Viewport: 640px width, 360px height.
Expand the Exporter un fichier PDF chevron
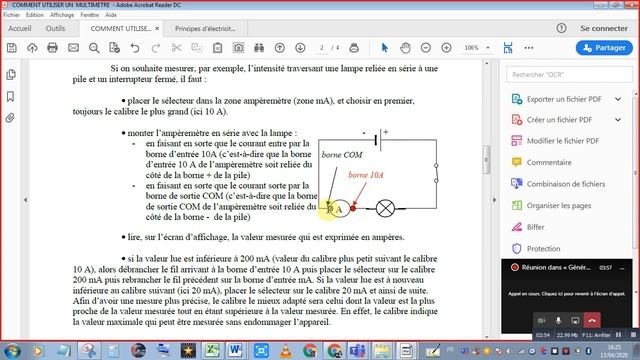[618, 99]
